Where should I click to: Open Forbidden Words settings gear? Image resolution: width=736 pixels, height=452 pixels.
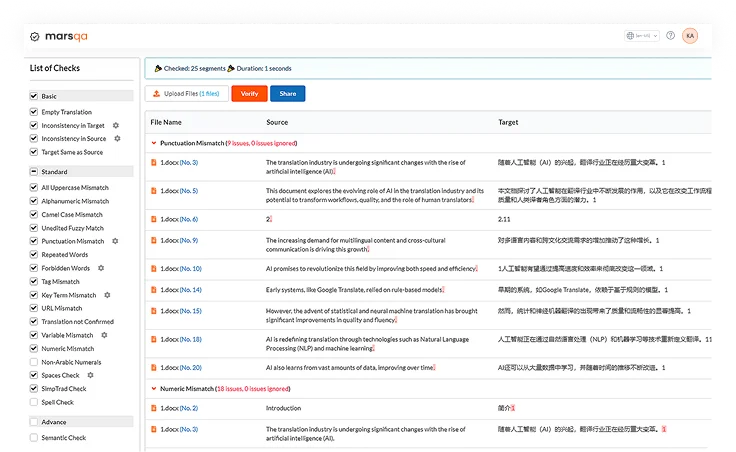[x=101, y=268]
